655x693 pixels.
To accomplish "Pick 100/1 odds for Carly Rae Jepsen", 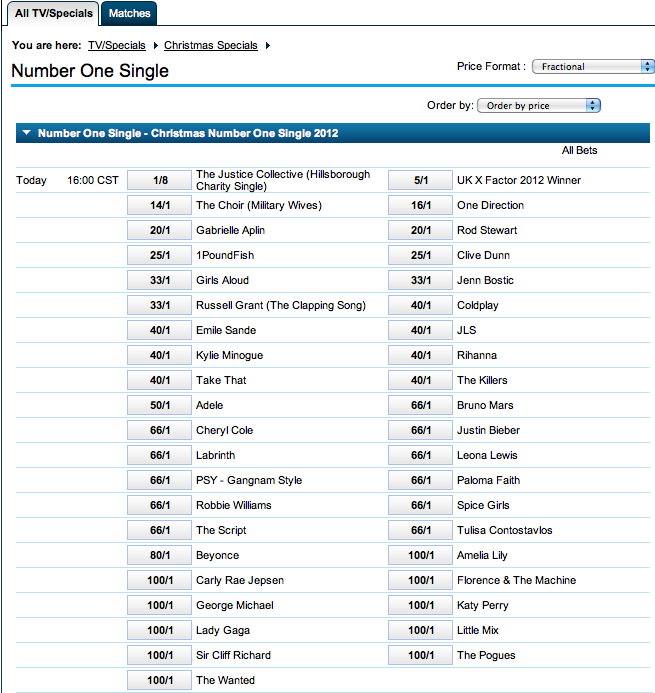I will coord(160,580).
